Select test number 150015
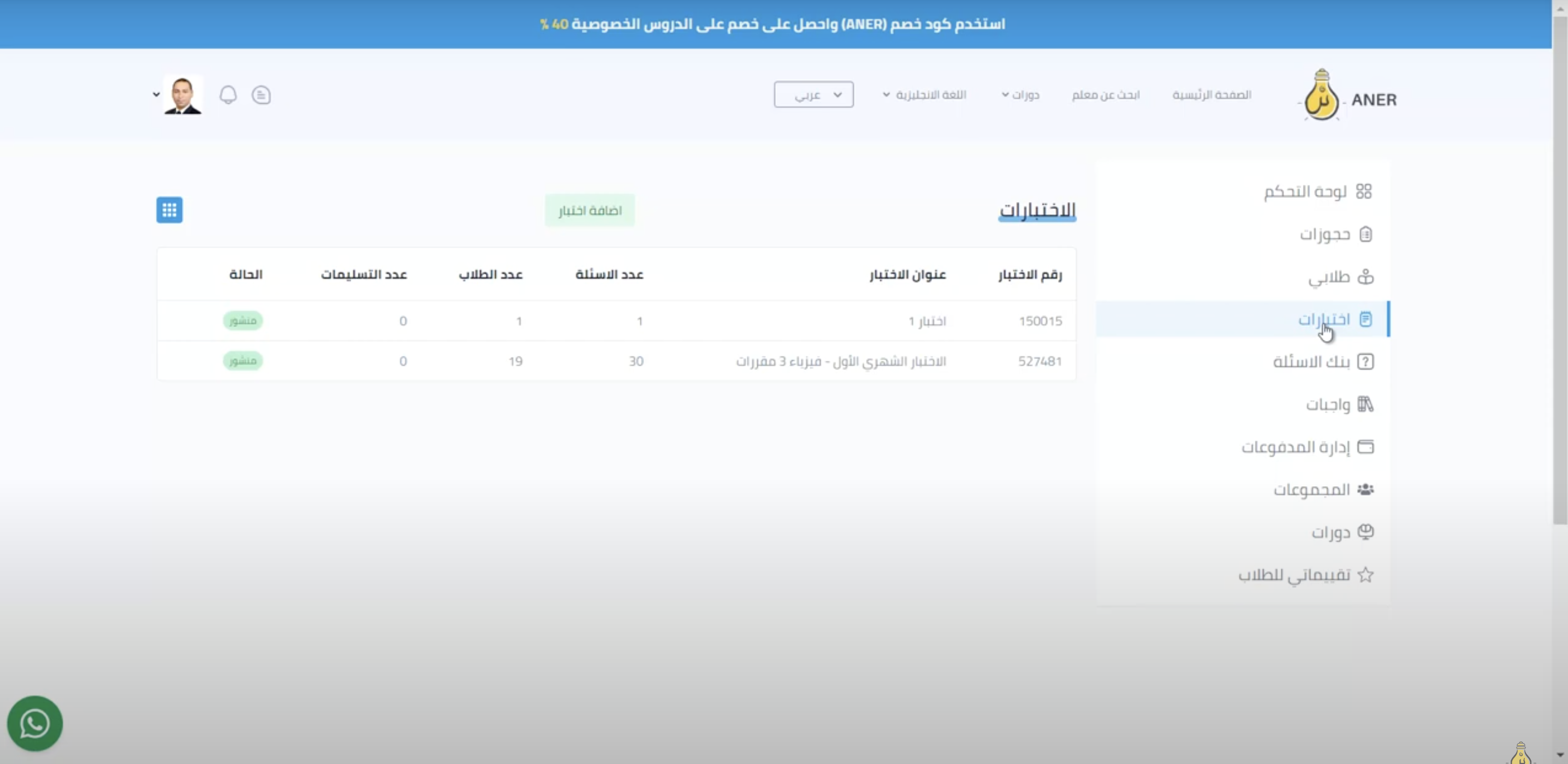 coord(1040,320)
